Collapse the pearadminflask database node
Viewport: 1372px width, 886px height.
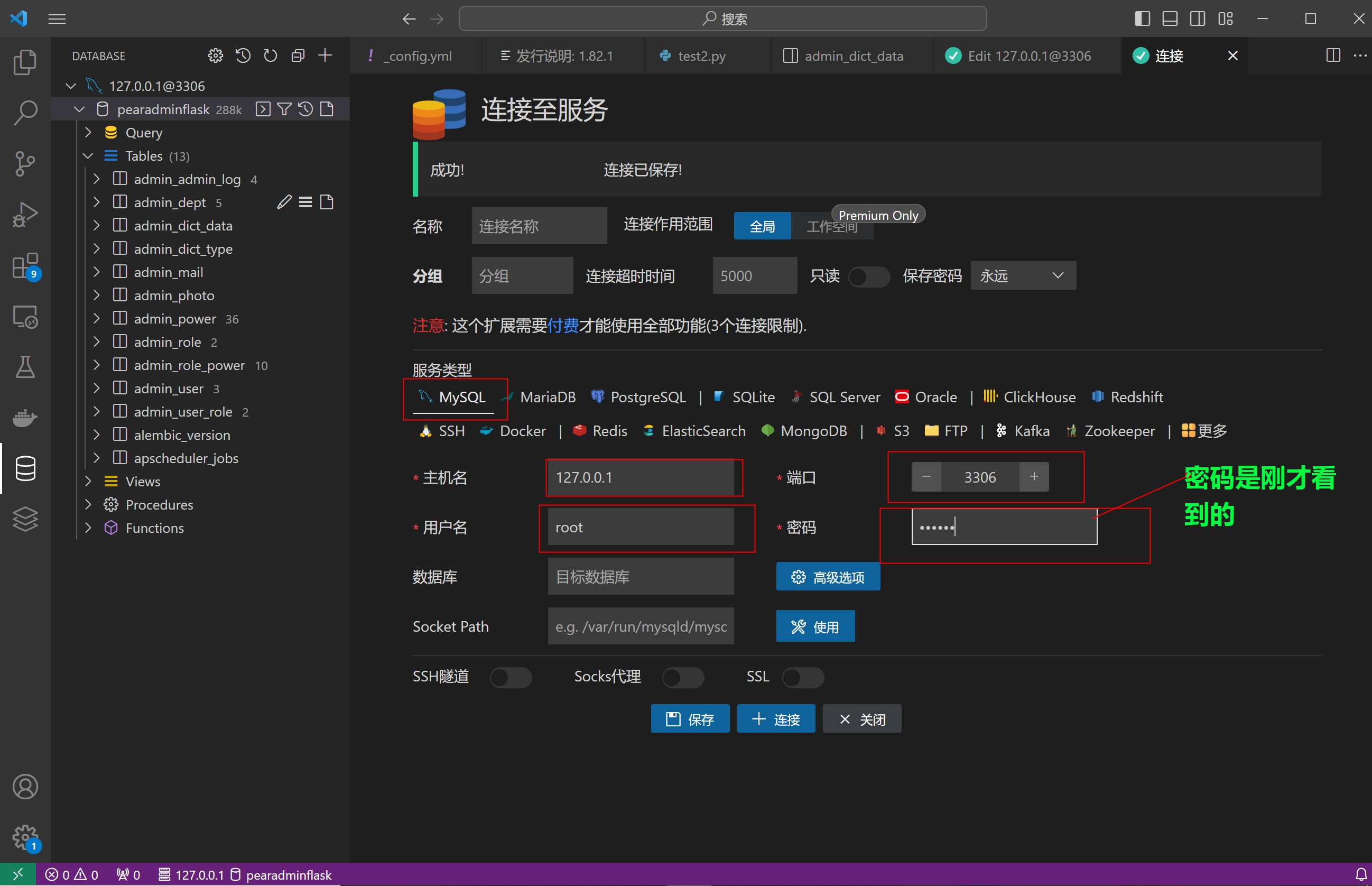(79, 109)
